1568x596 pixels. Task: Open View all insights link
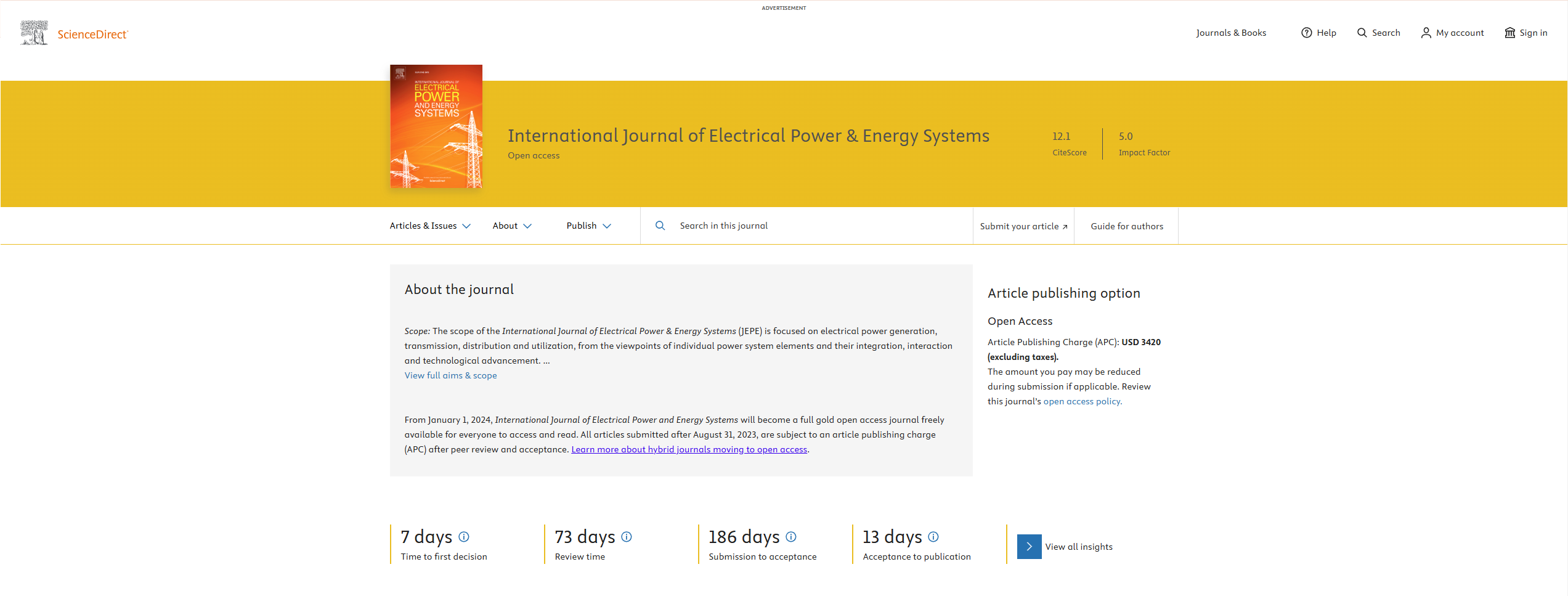coord(1079,547)
